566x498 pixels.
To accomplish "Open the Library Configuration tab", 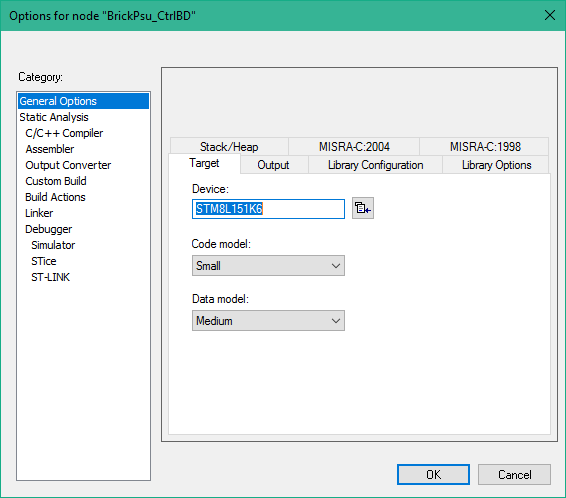I will (x=375, y=165).
